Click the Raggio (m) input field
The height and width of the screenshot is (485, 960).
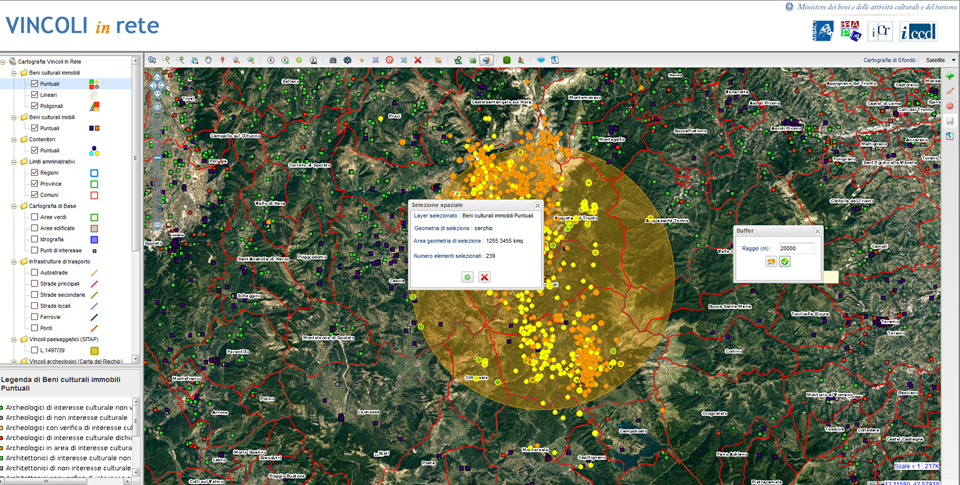(x=797, y=248)
